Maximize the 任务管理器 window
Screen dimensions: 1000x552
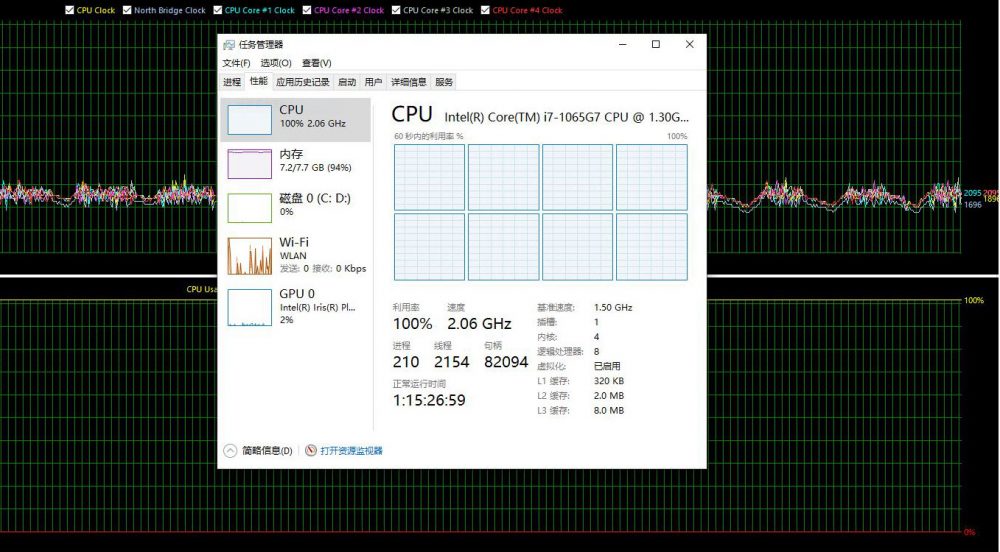656,44
